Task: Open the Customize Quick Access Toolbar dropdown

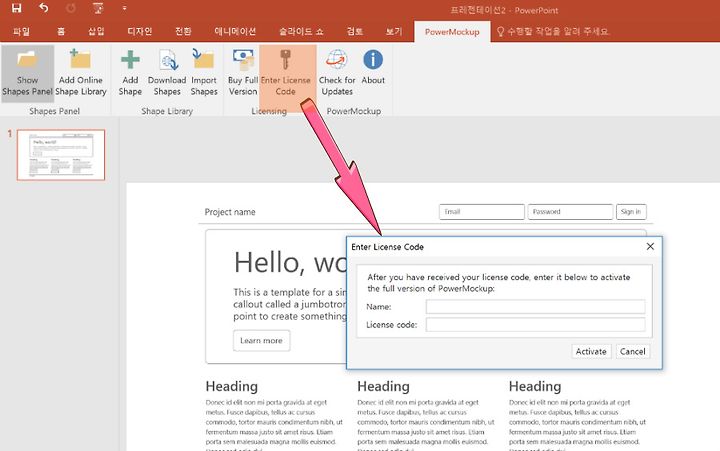Action: click(x=124, y=8)
